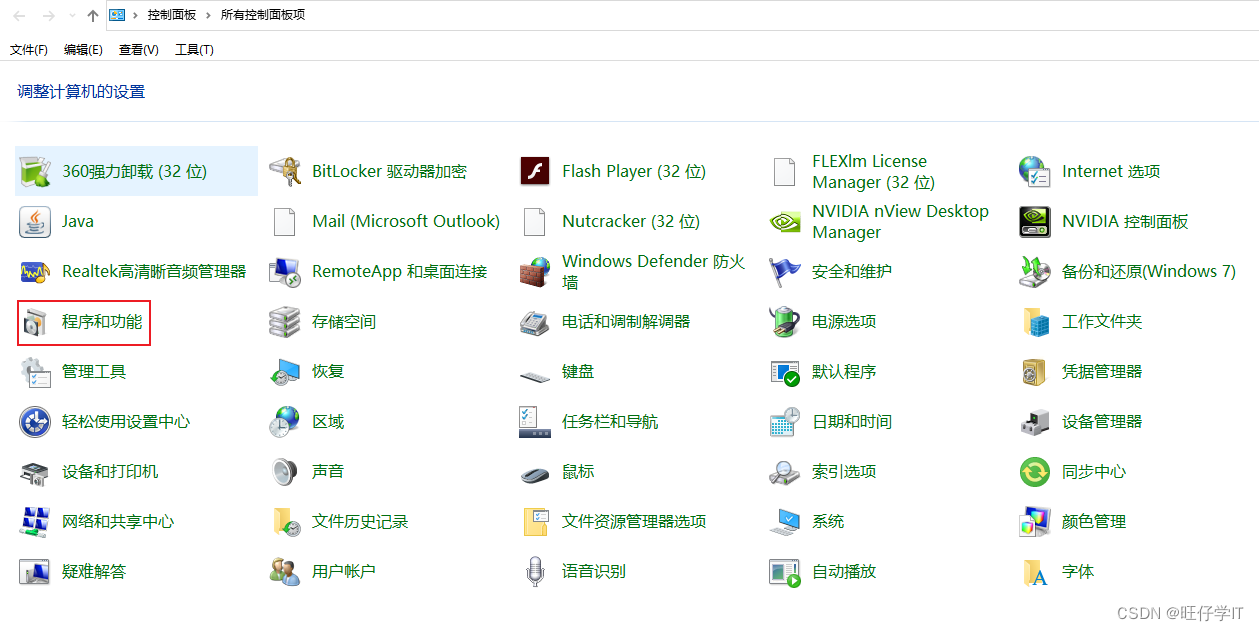Expand the recent locations dropdown arrow
Image resolution: width=1259 pixels, height=631 pixels.
pyautogui.click(x=72, y=16)
